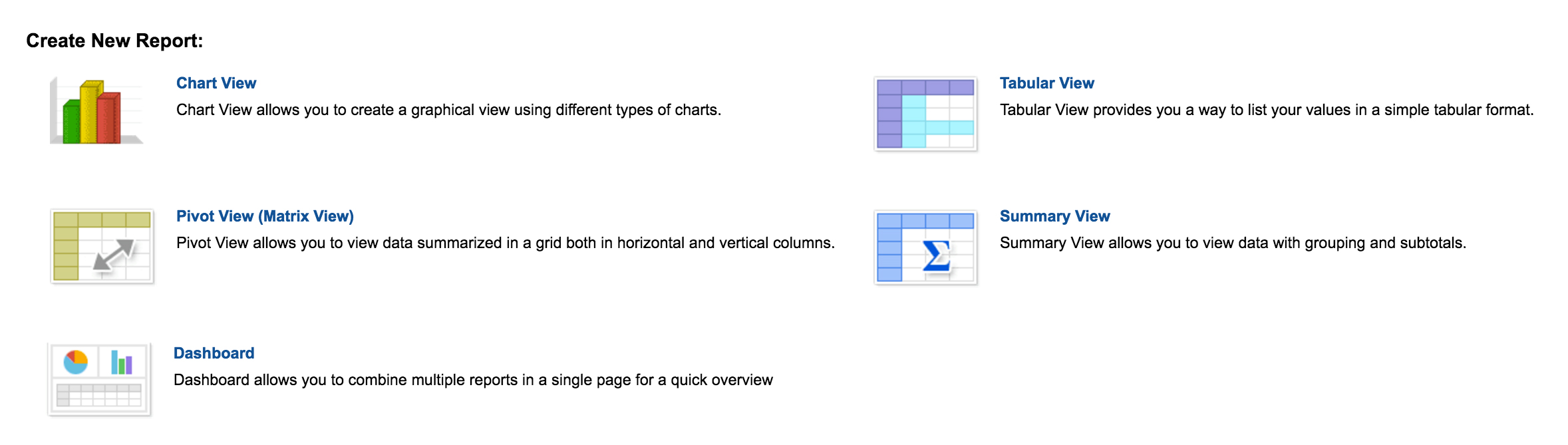Screen dimensions: 1568x445
Task: Click the Summary View title link
Action: coord(1054,216)
